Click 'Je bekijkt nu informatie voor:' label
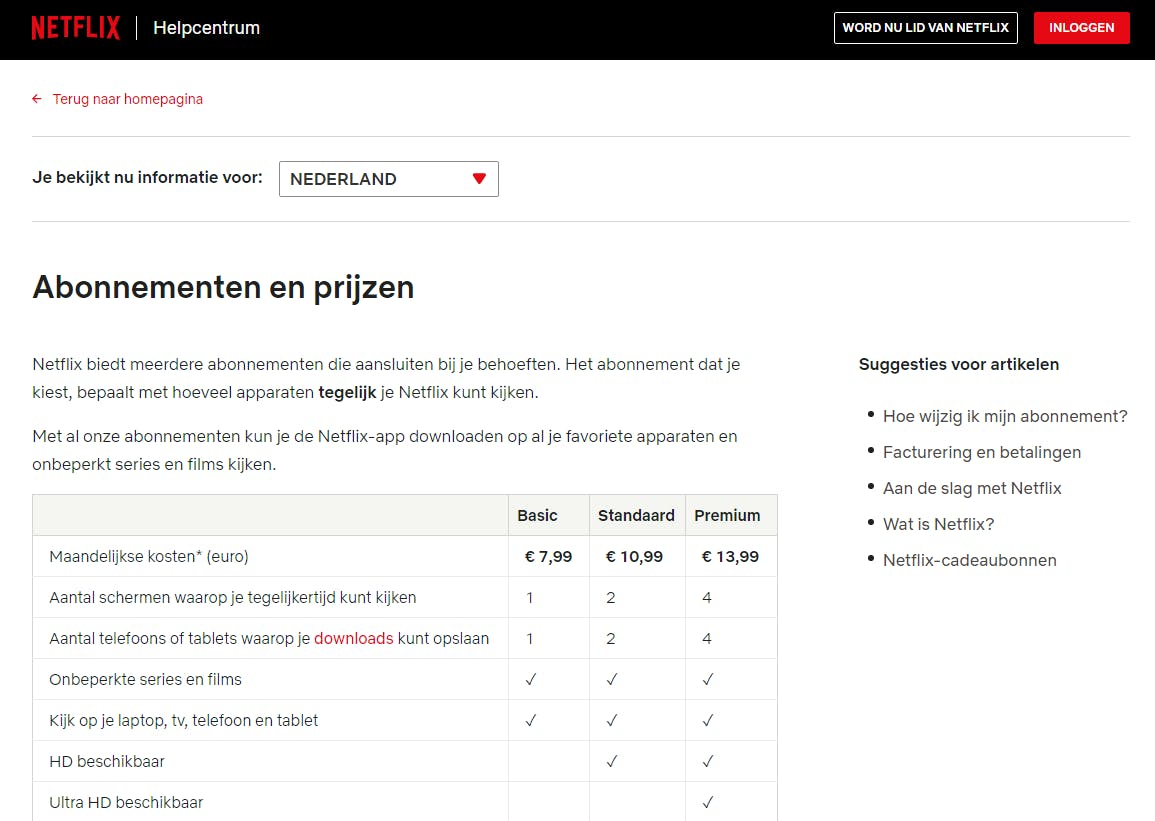Viewport: 1155px width, 821px height. pyautogui.click(x=147, y=177)
